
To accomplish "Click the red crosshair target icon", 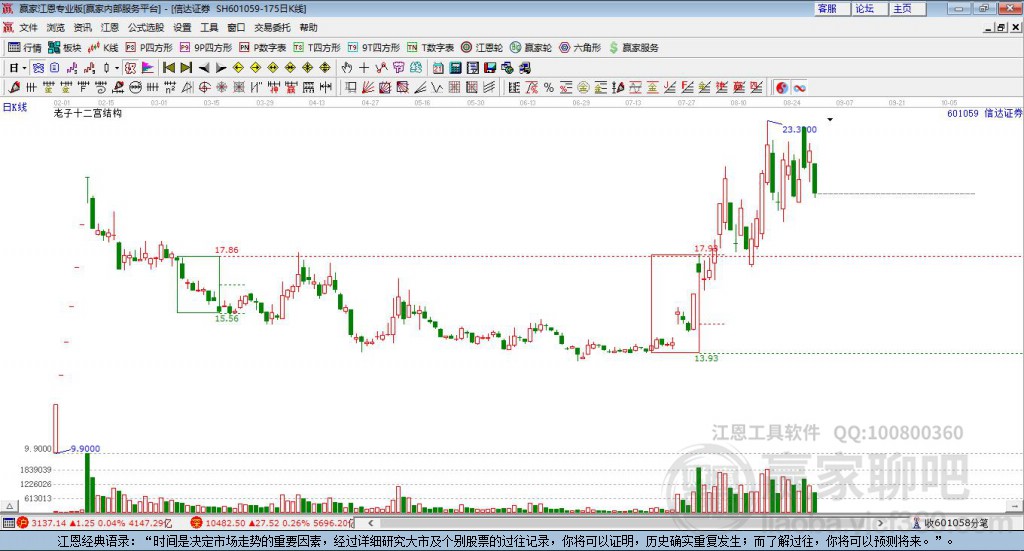I will click(x=204, y=87).
